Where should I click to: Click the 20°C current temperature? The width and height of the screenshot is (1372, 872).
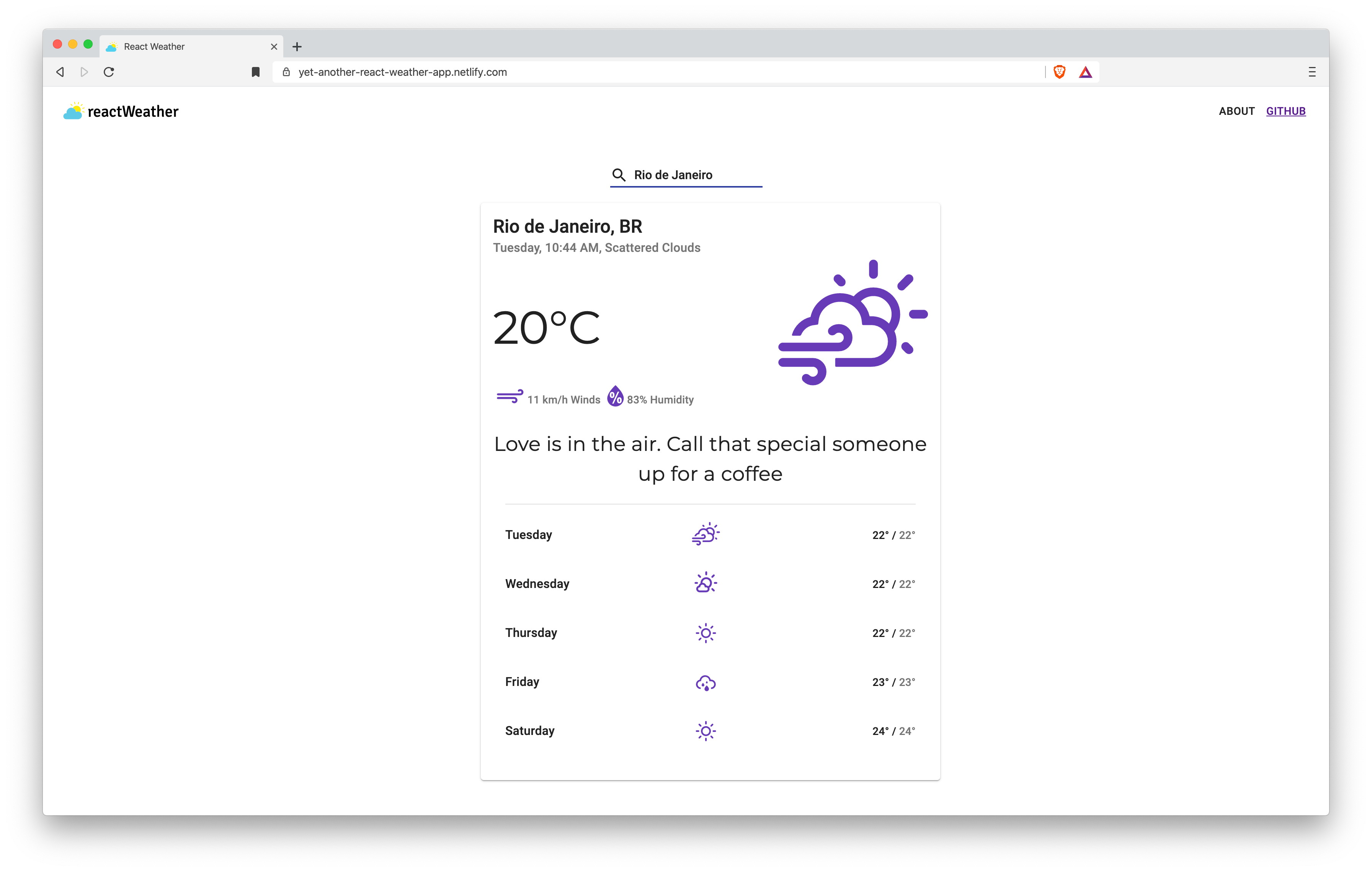546,328
